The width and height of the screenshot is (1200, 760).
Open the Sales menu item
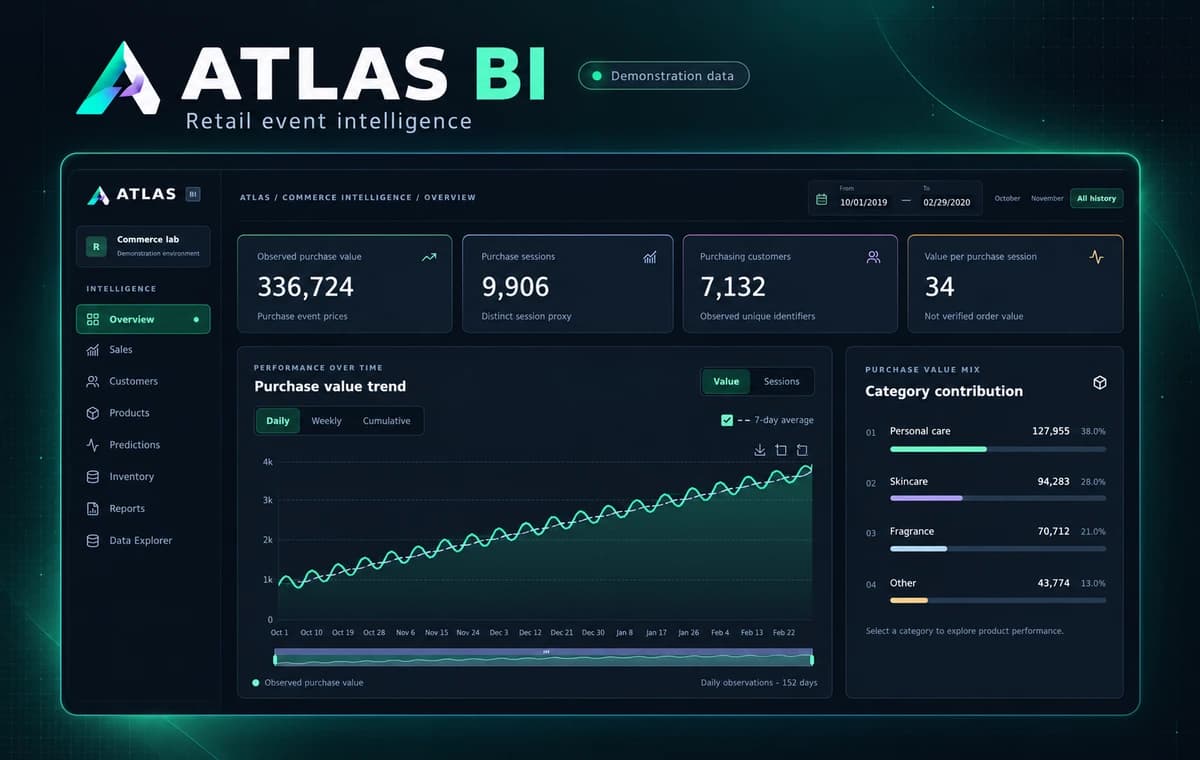pyautogui.click(x=143, y=350)
